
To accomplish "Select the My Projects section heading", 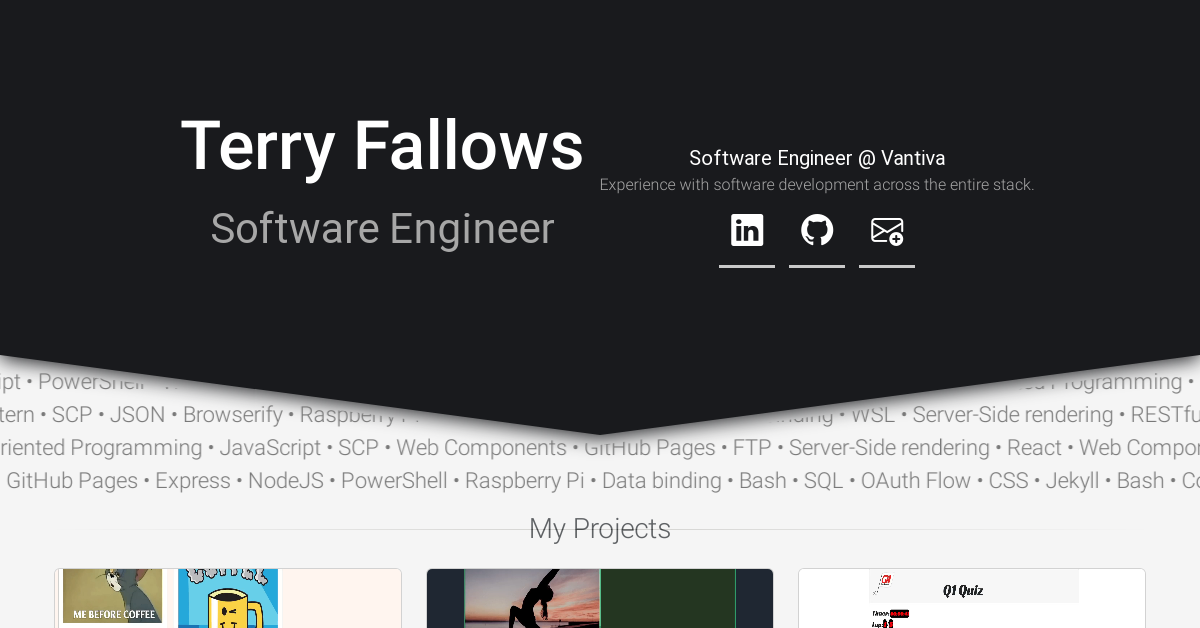I will click(599, 528).
